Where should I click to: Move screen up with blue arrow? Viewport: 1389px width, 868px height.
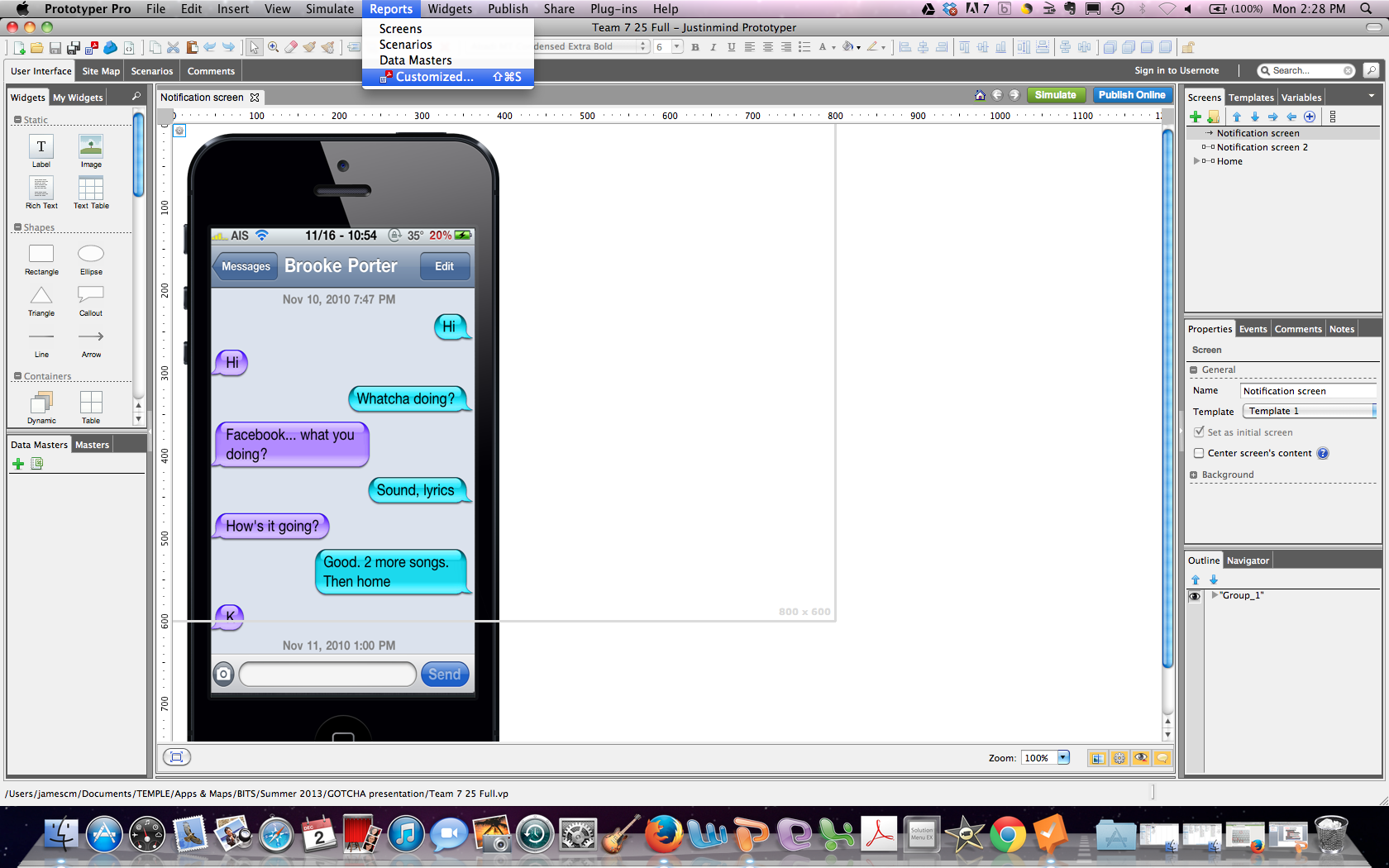(1237, 117)
